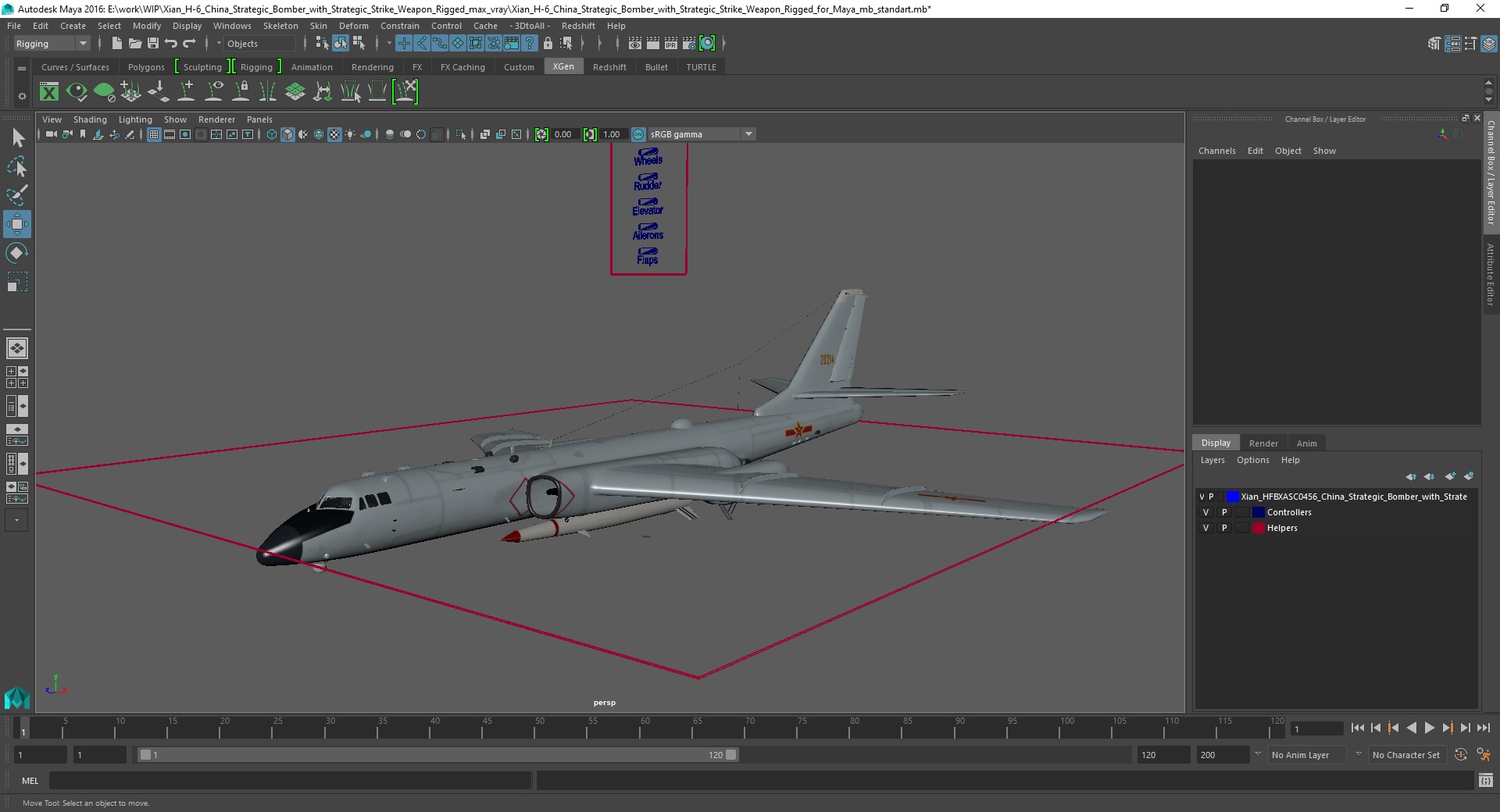
Task: Choose the Paint selection tool
Action: click(x=17, y=195)
